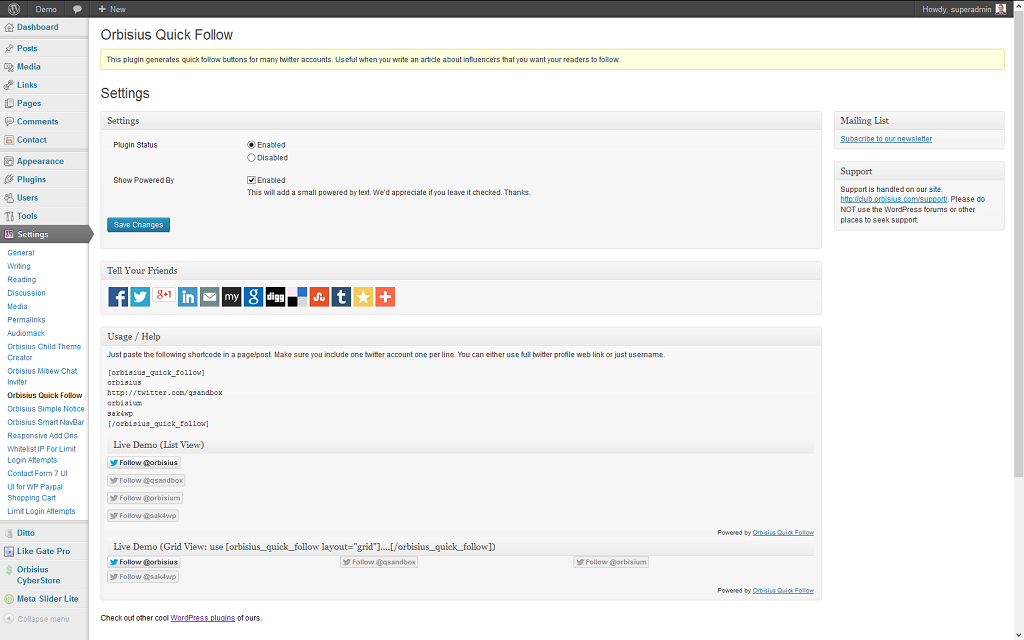This screenshot has height=640, width=1024.
Task: Open Appearance menu item
Action: coord(40,161)
